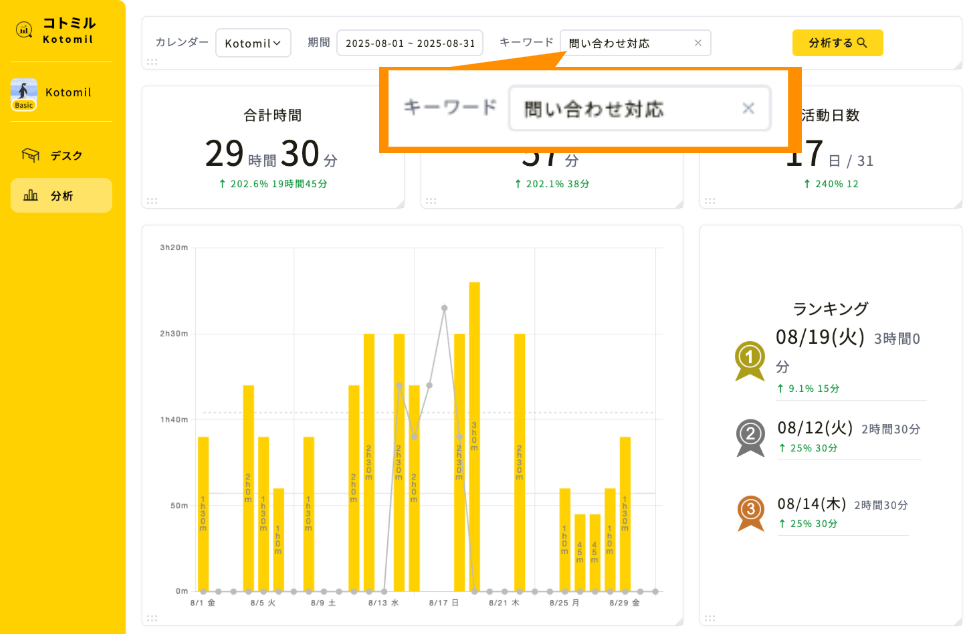Click the bronze third place medal icon

tap(751, 513)
